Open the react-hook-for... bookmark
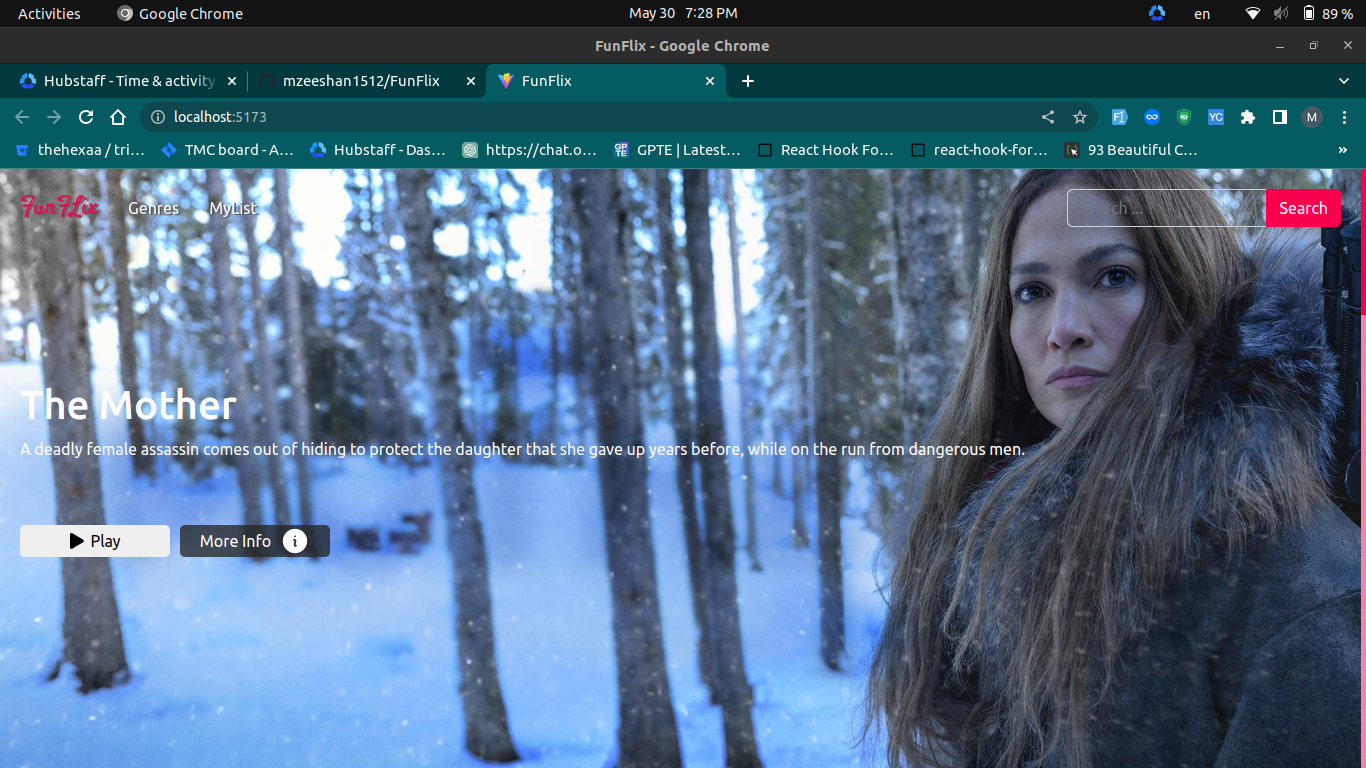The height and width of the screenshot is (768, 1366). pos(980,150)
